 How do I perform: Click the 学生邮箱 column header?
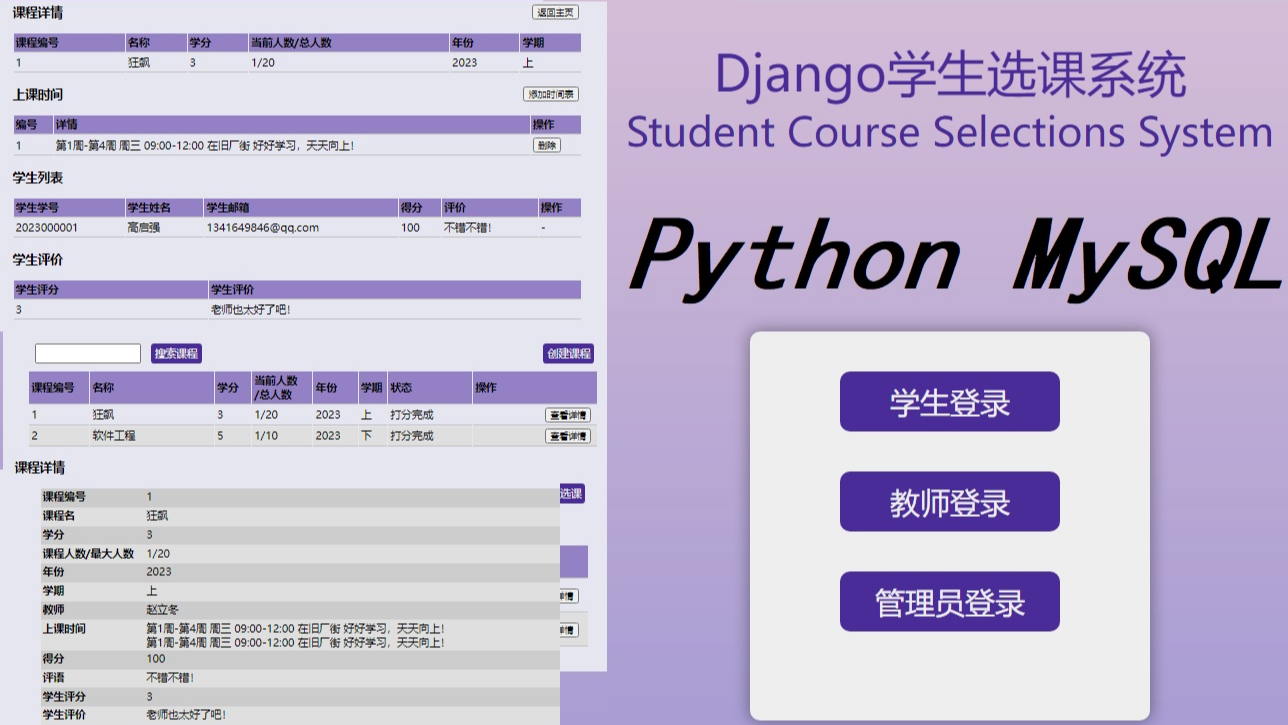pos(228,208)
